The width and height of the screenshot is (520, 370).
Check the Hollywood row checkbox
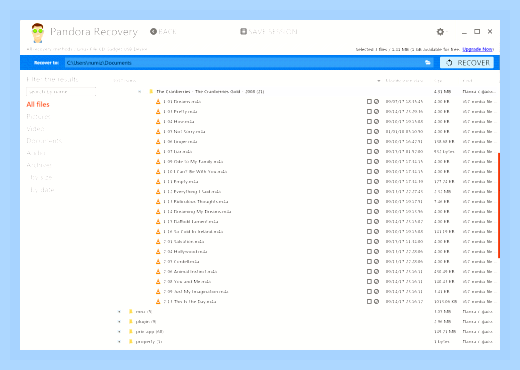pyautogui.click(x=369, y=252)
